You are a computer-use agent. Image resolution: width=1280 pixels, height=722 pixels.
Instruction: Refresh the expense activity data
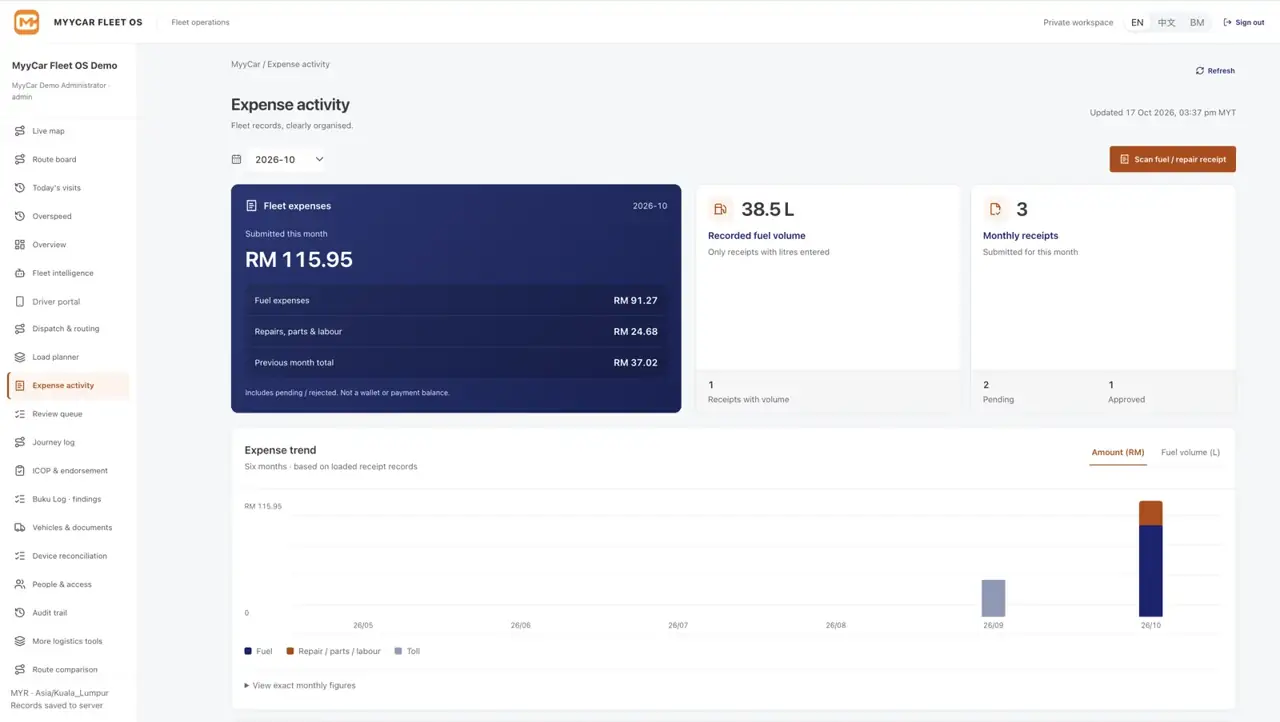(1215, 71)
